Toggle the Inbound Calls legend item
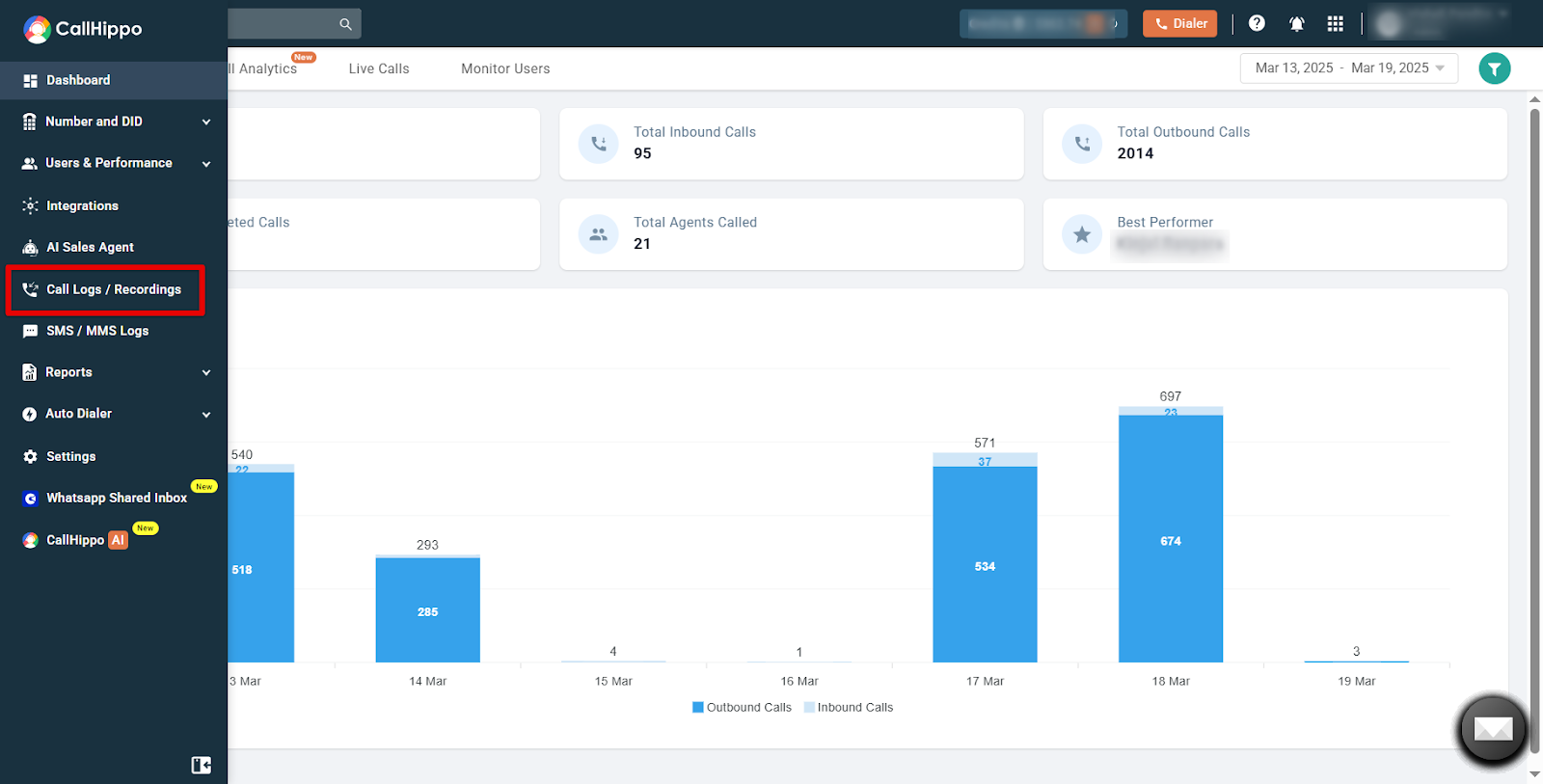Screen dimensions: 1543x784 tap(849, 708)
